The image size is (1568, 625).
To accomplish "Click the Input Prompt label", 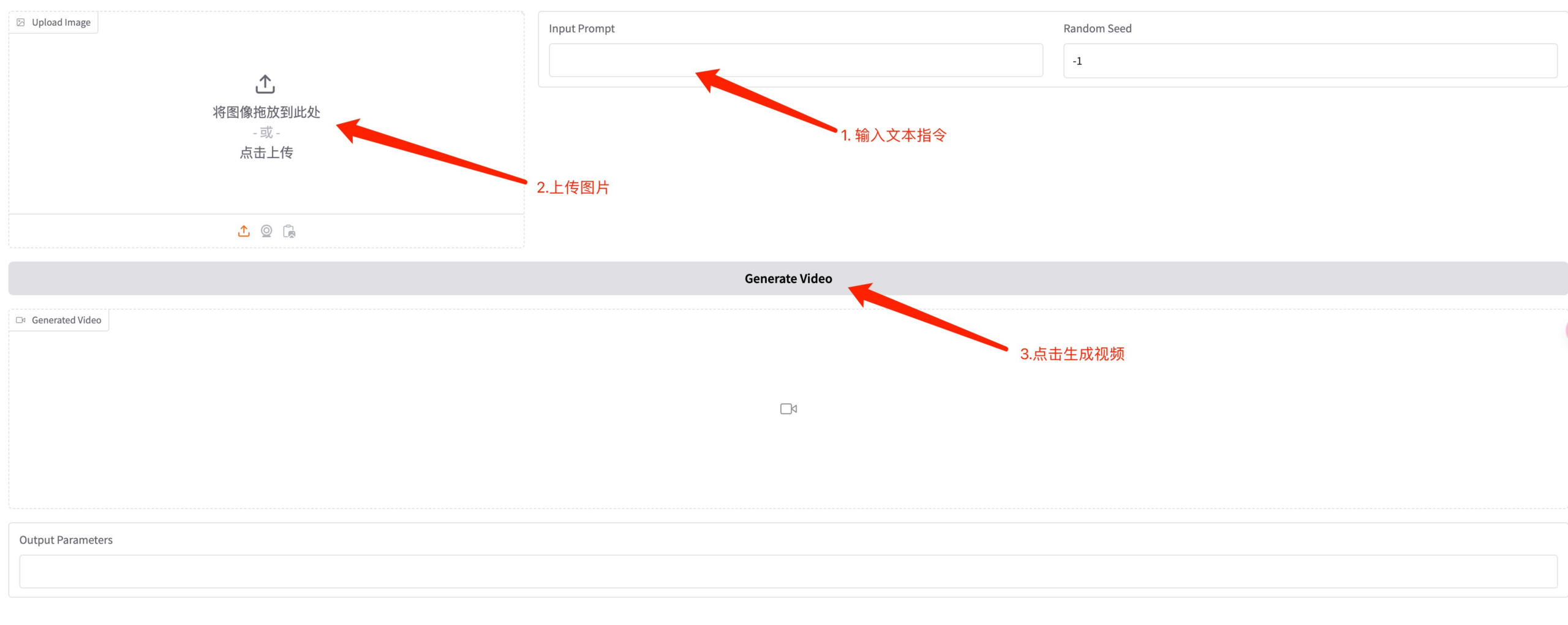I will 581,29.
